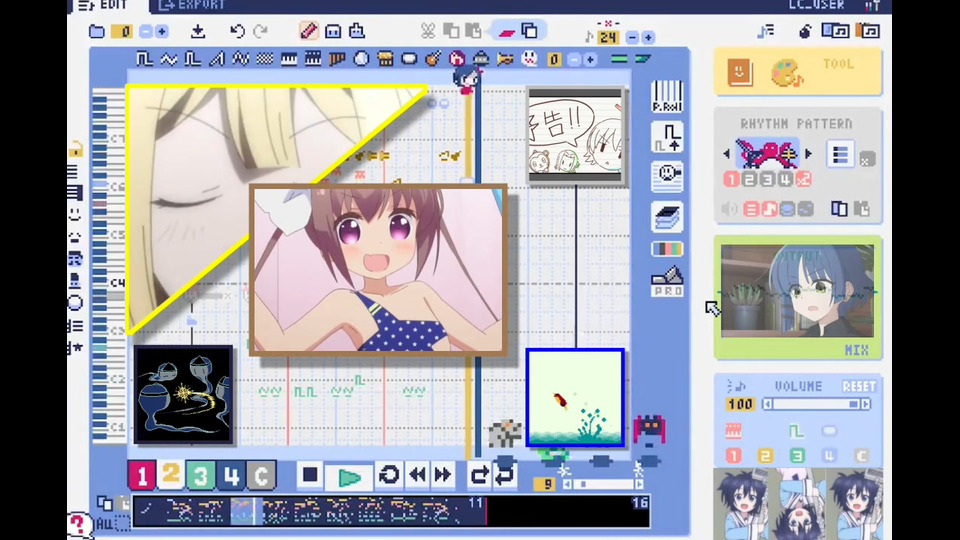Show the previous rhythm pattern
Screen dimensions: 960x540
(727, 154)
